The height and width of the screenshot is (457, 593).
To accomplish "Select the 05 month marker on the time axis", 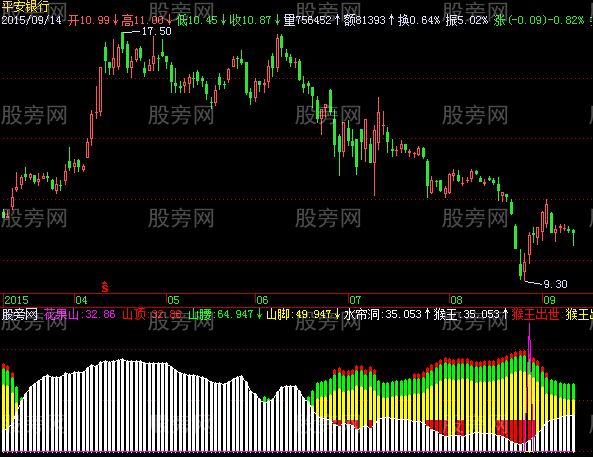I will 173,300.
